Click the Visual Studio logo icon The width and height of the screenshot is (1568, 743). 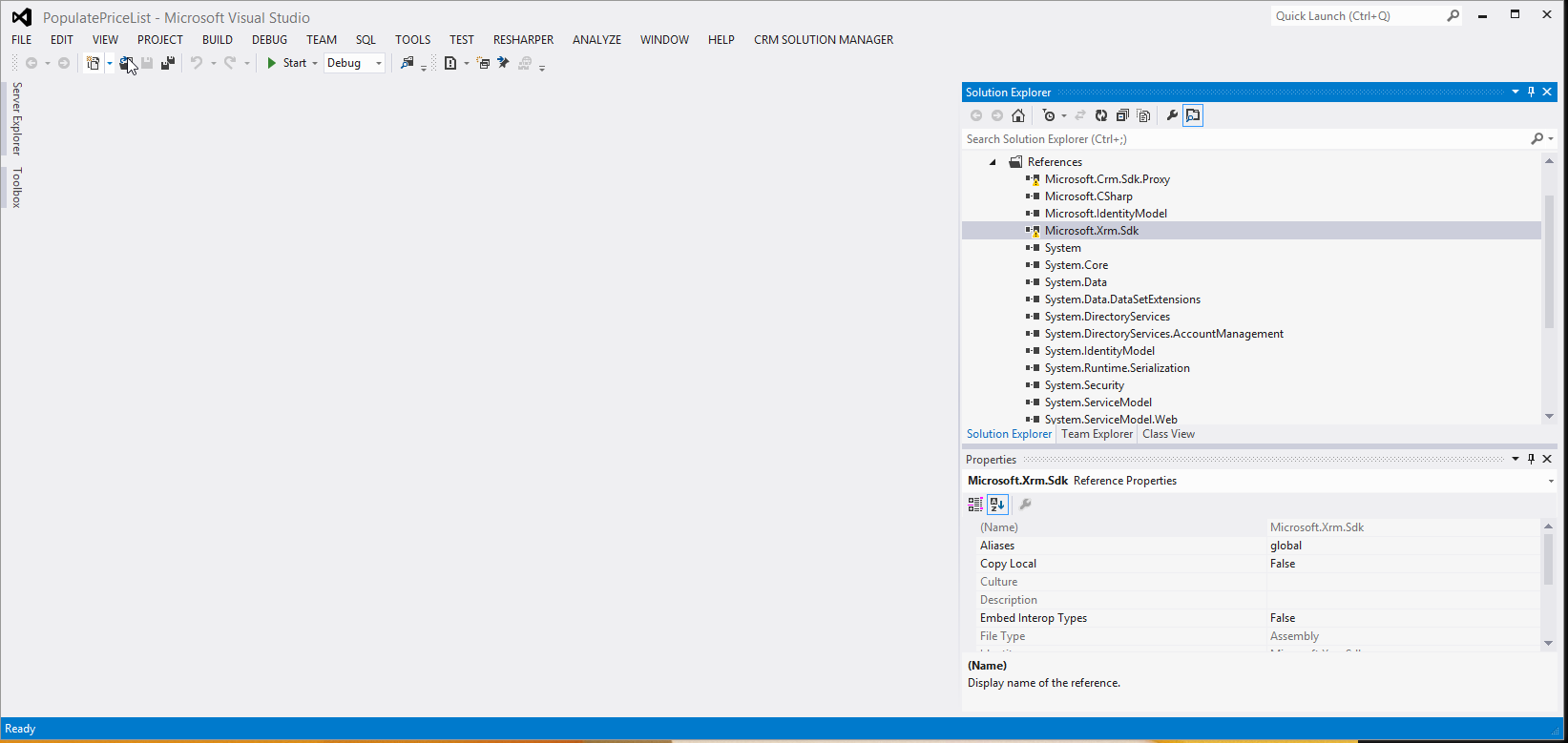[21, 17]
